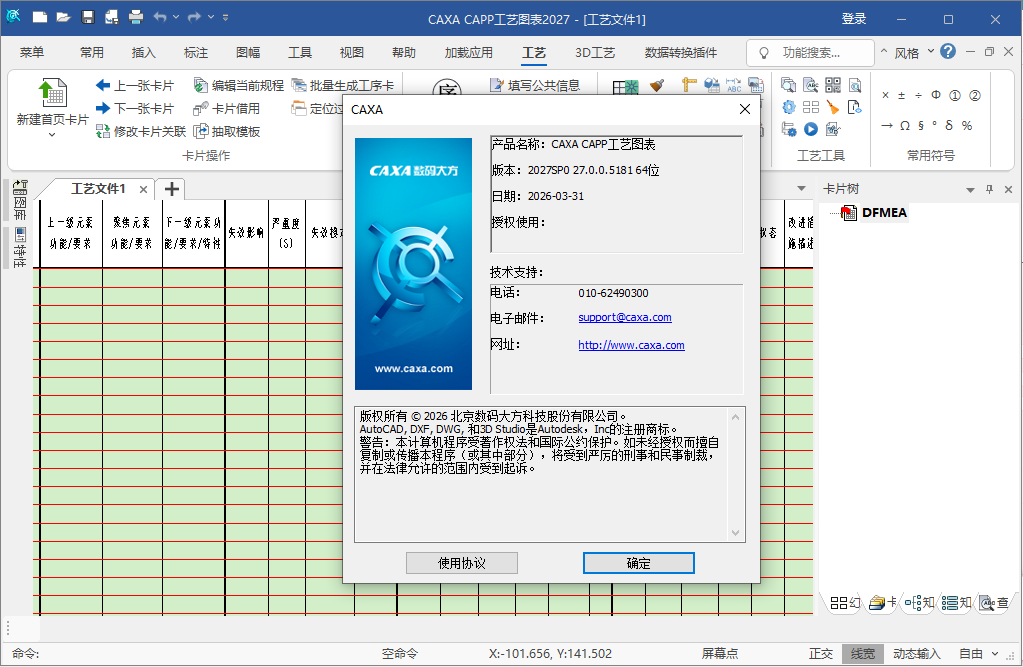Click the brush format painter icon in ribbon
Viewport: 1023px width, 667px height.
[657, 85]
